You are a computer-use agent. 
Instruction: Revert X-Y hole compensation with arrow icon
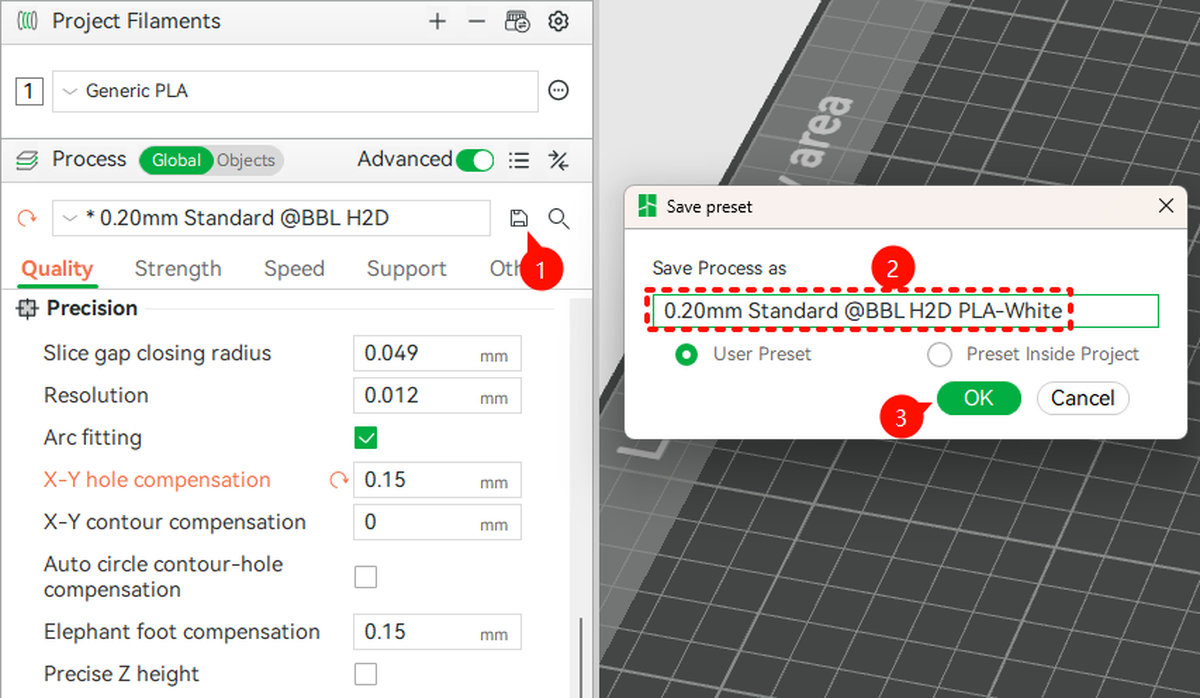pyautogui.click(x=338, y=481)
